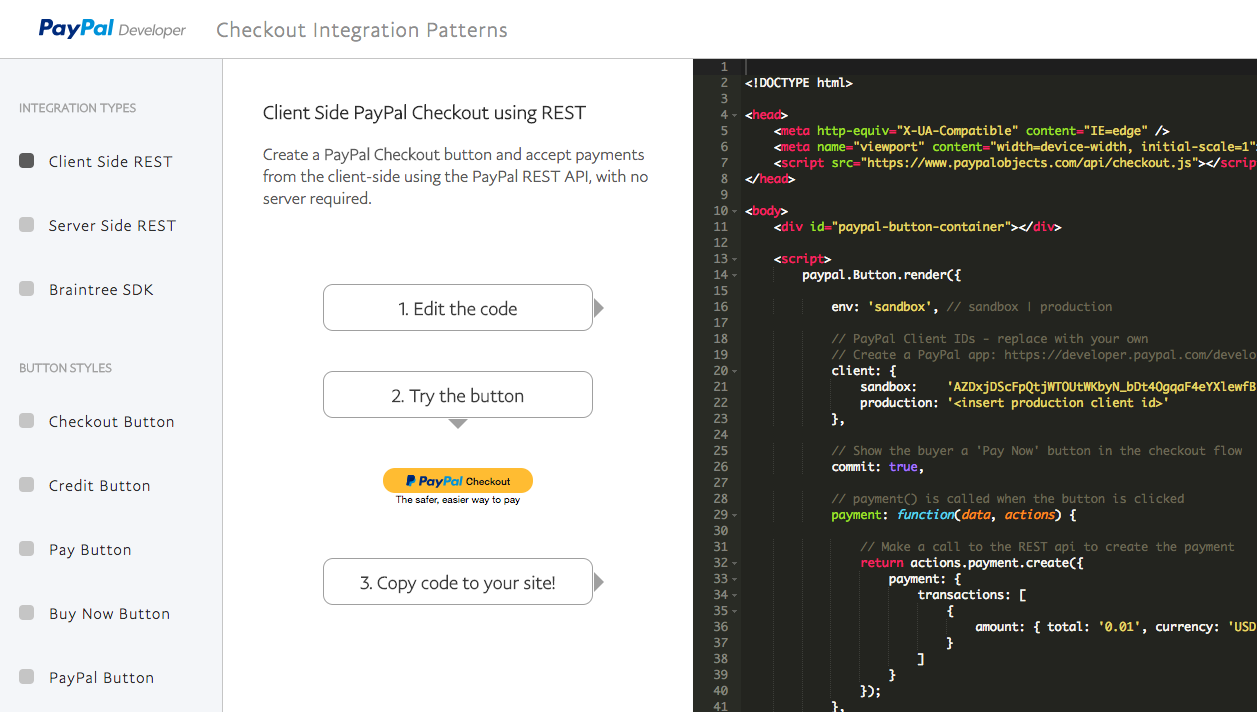The height and width of the screenshot is (712, 1257).
Task: Choose the Pay Button style
Action: 27,549
